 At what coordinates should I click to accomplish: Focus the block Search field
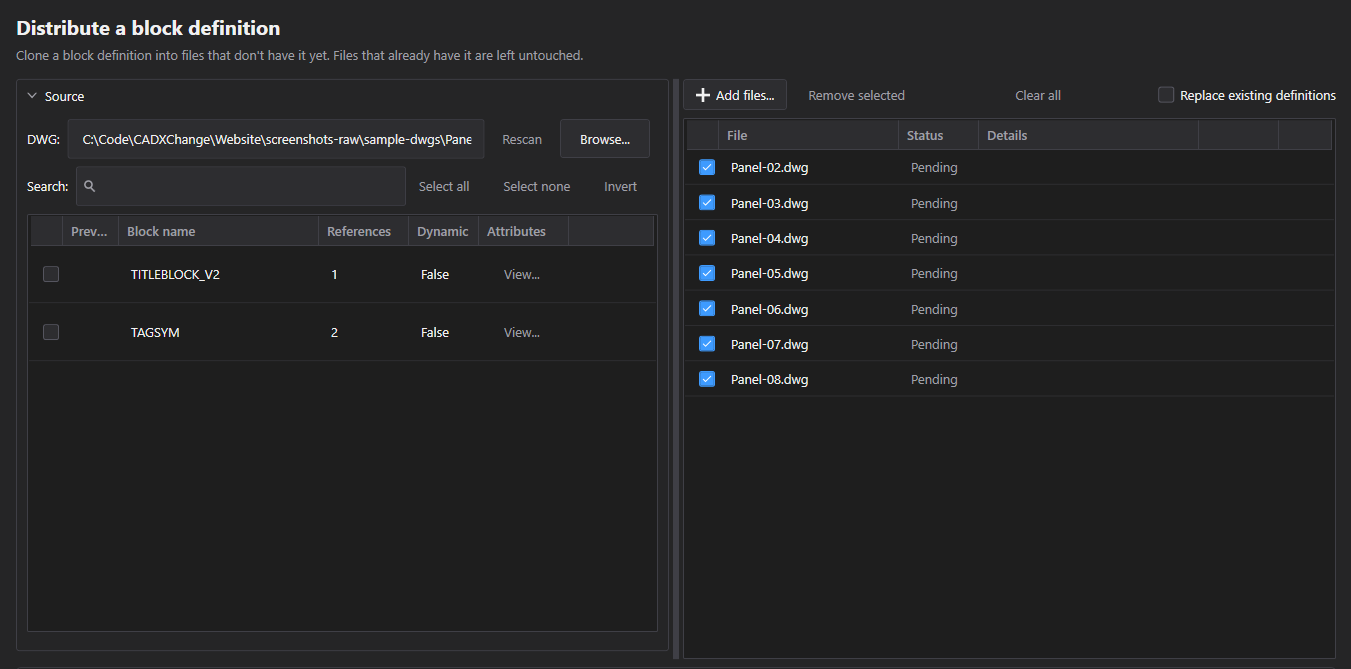(241, 186)
